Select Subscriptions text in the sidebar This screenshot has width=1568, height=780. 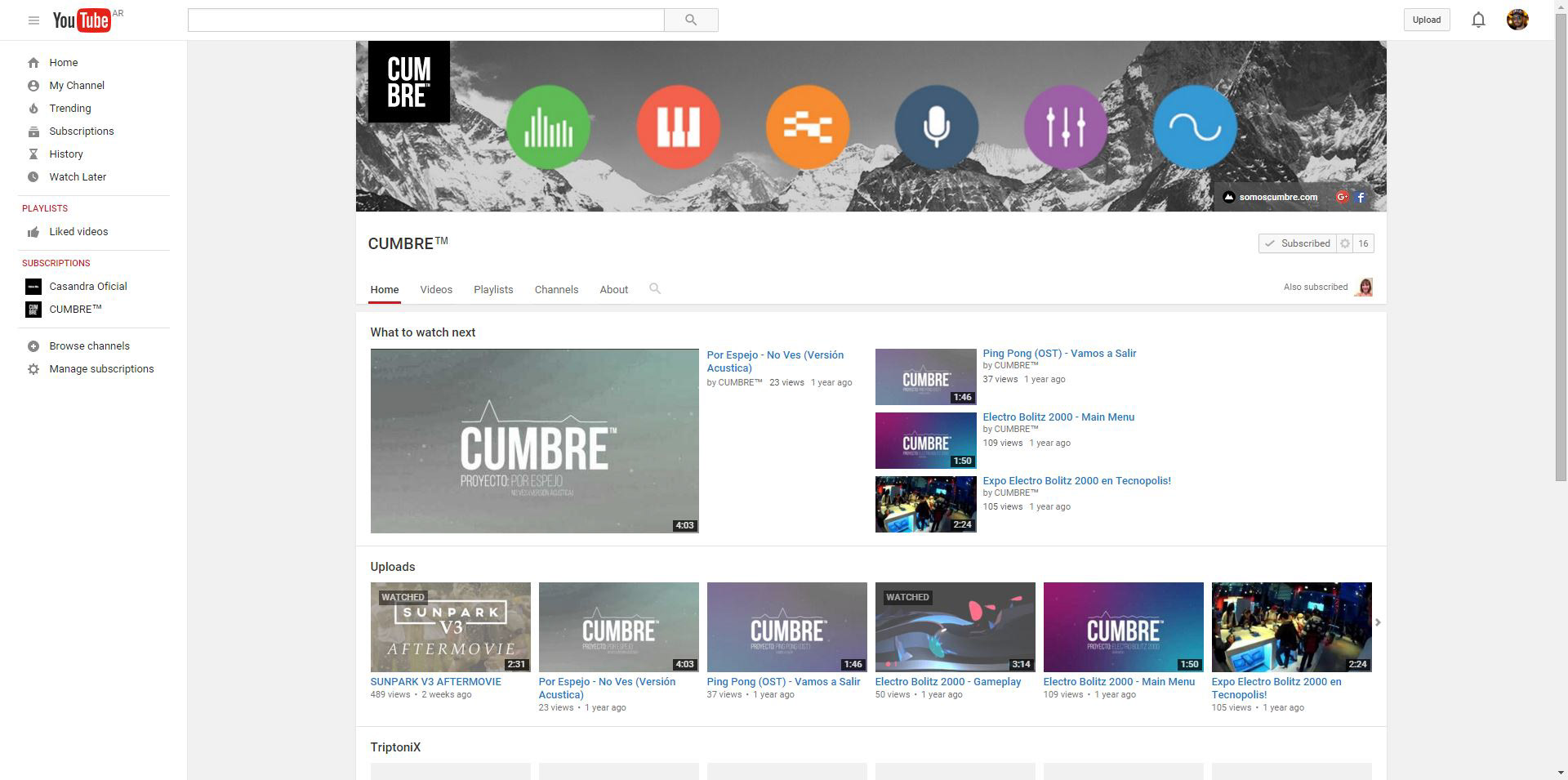tap(82, 131)
